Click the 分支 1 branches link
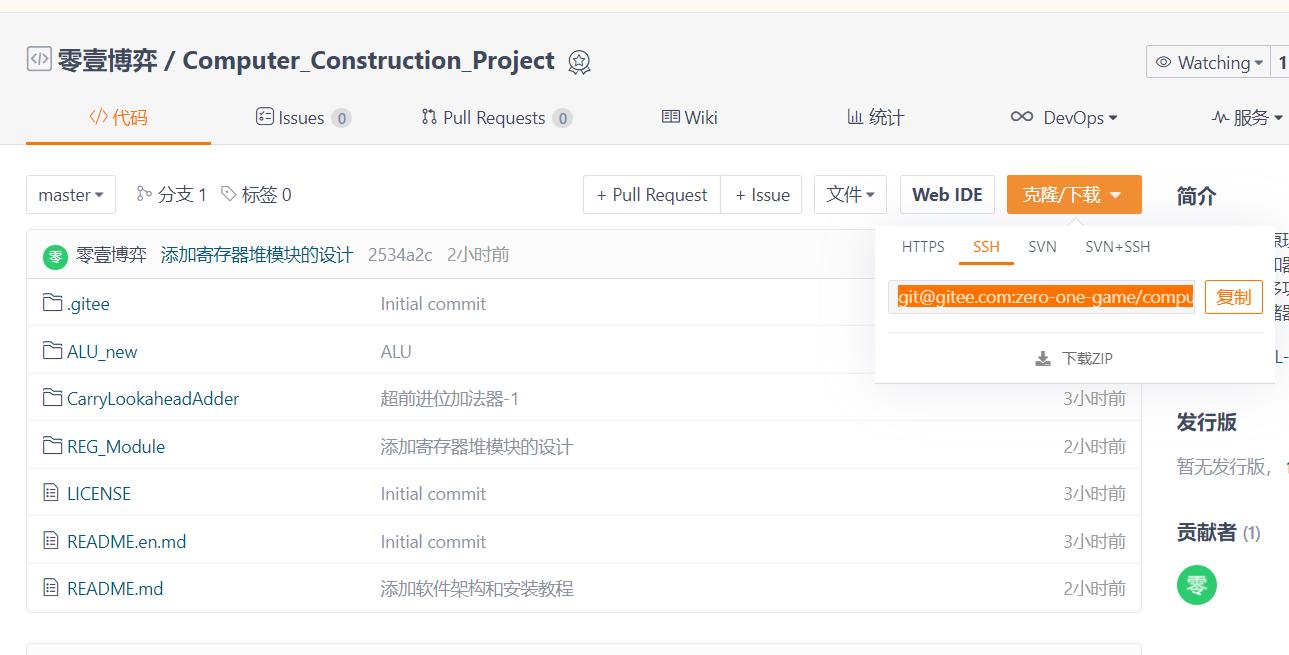 tap(172, 194)
